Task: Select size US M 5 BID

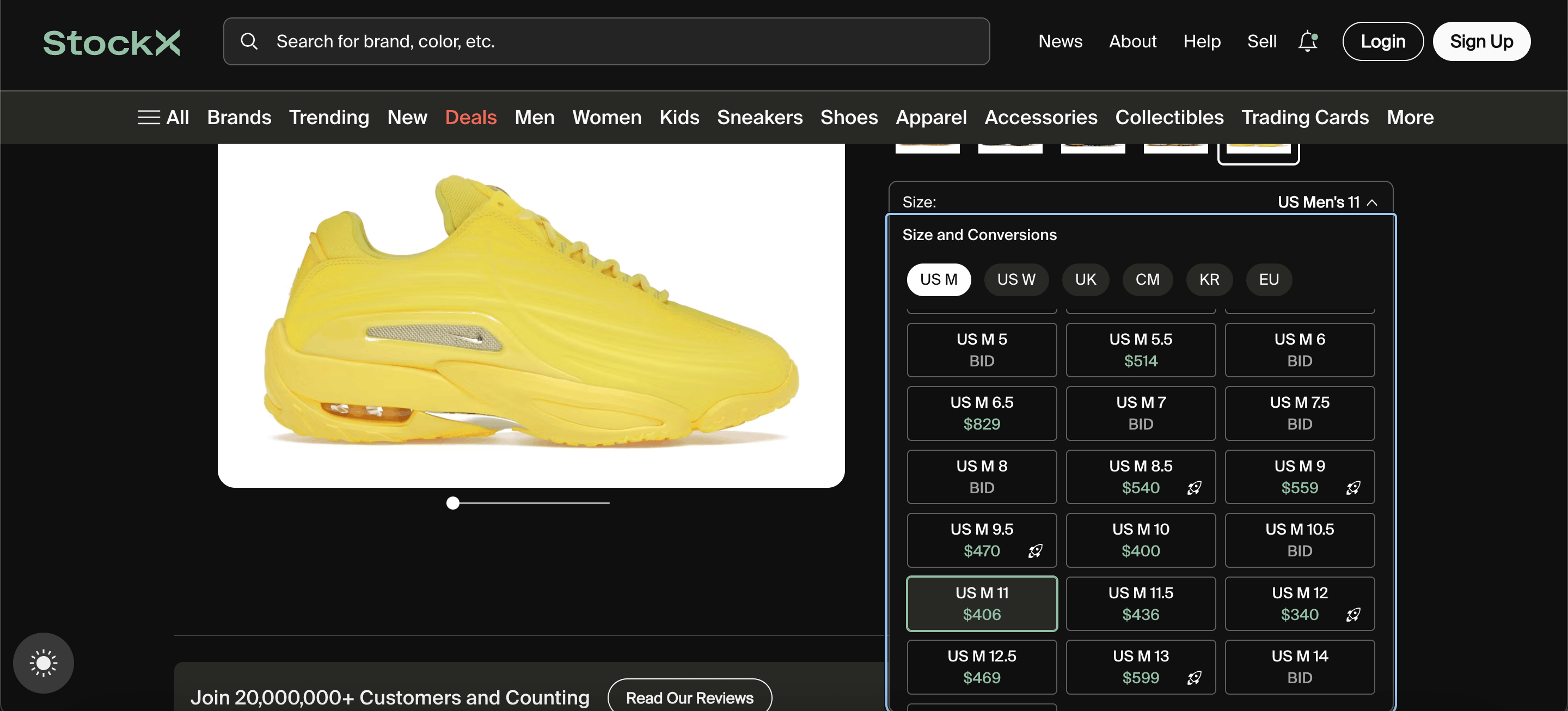Action: tap(982, 350)
